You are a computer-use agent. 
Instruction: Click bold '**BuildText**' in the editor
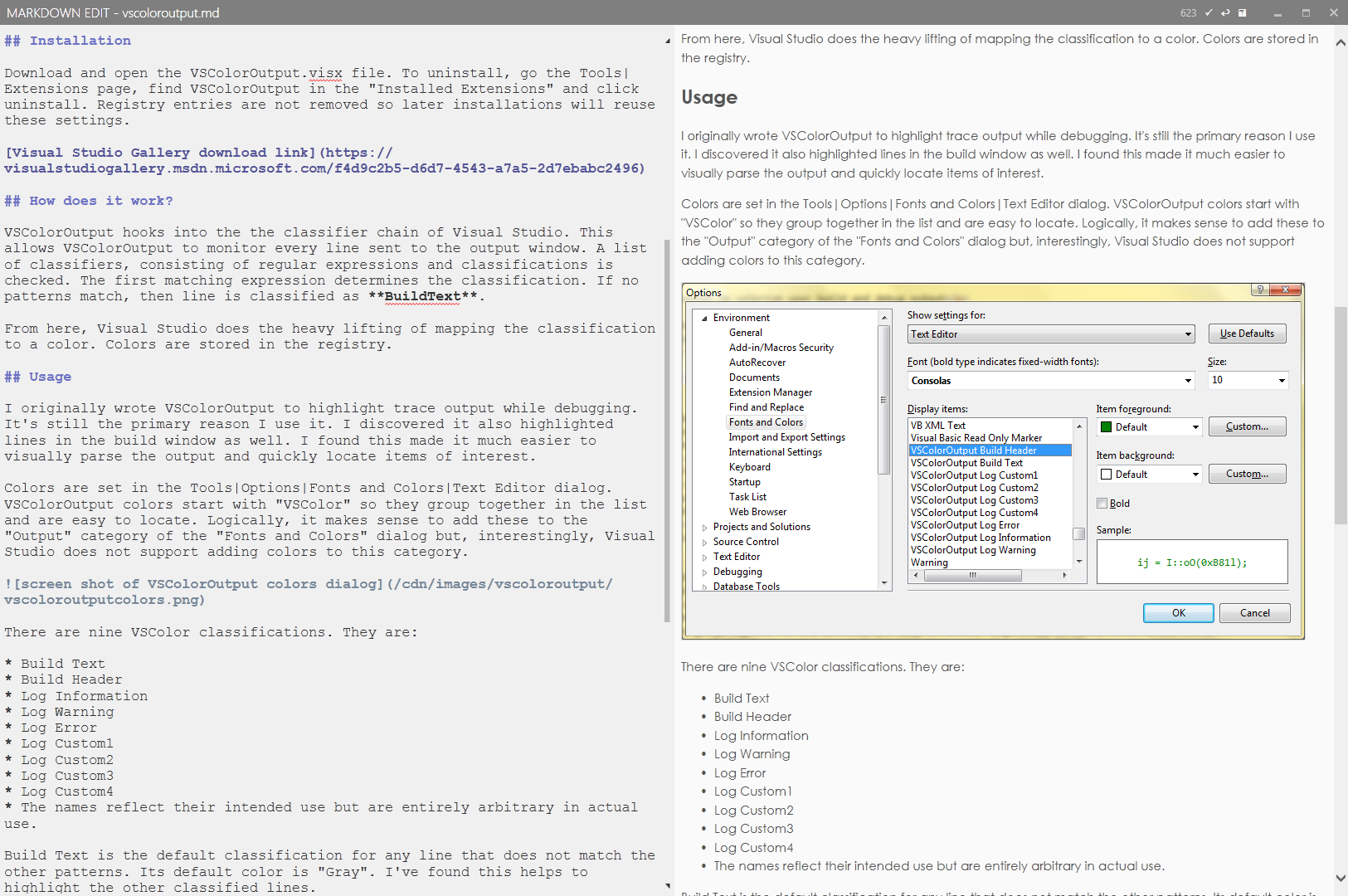point(422,296)
